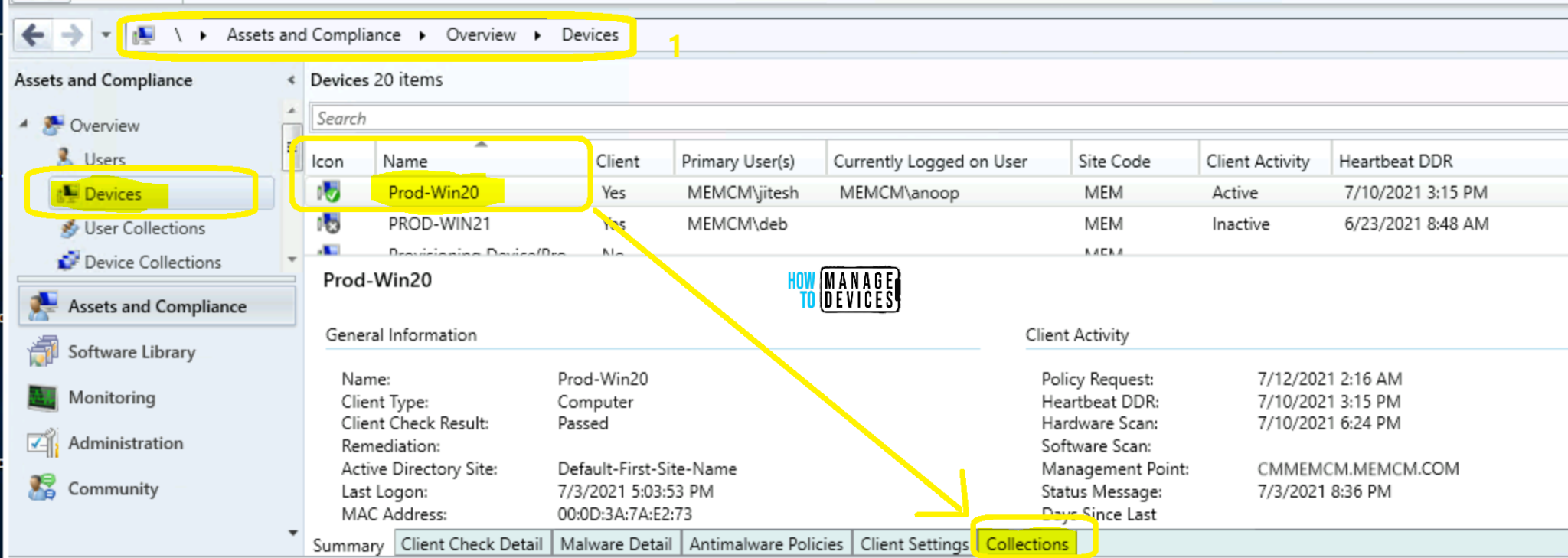Click the Devices node icon
The image size is (1568, 558).
[x=67, y=193]
